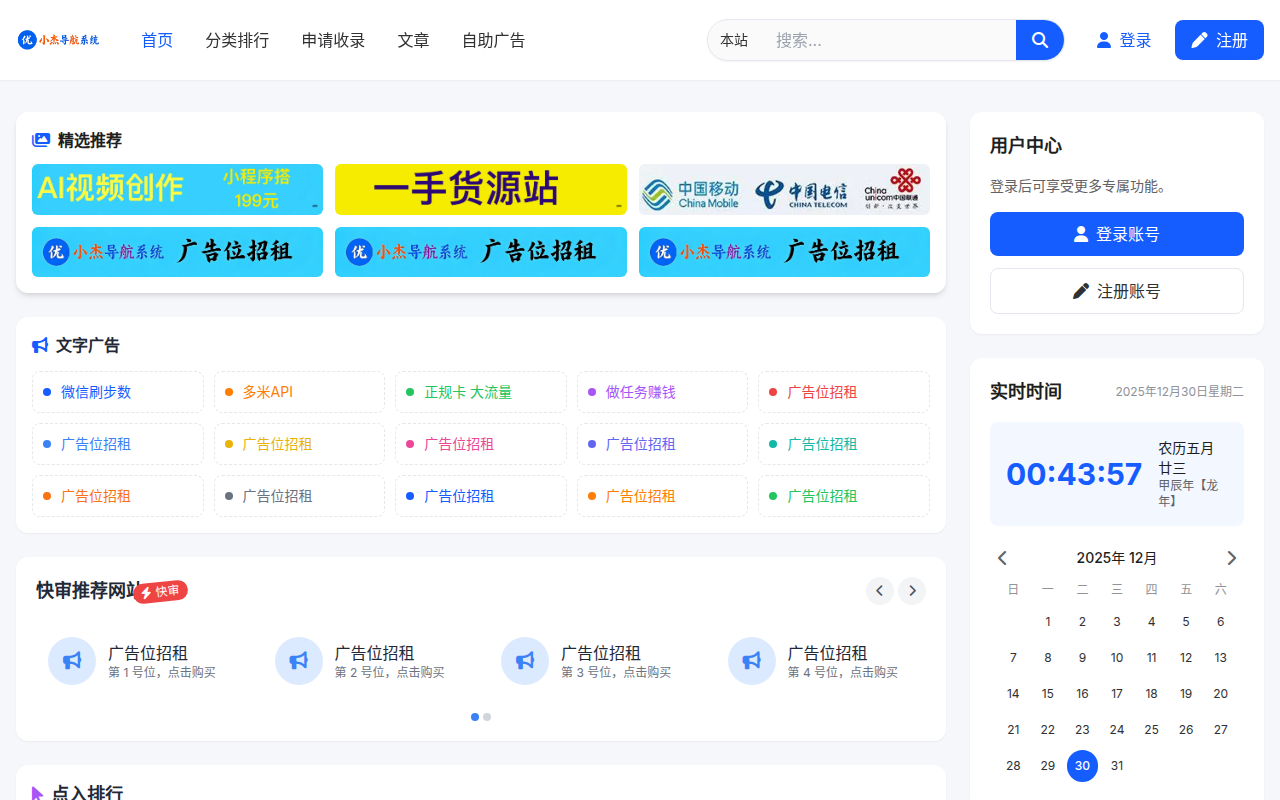Click the pencil icon on the header 注册 button
This screenshot has width=1280, height=800.
(1199, 39)
